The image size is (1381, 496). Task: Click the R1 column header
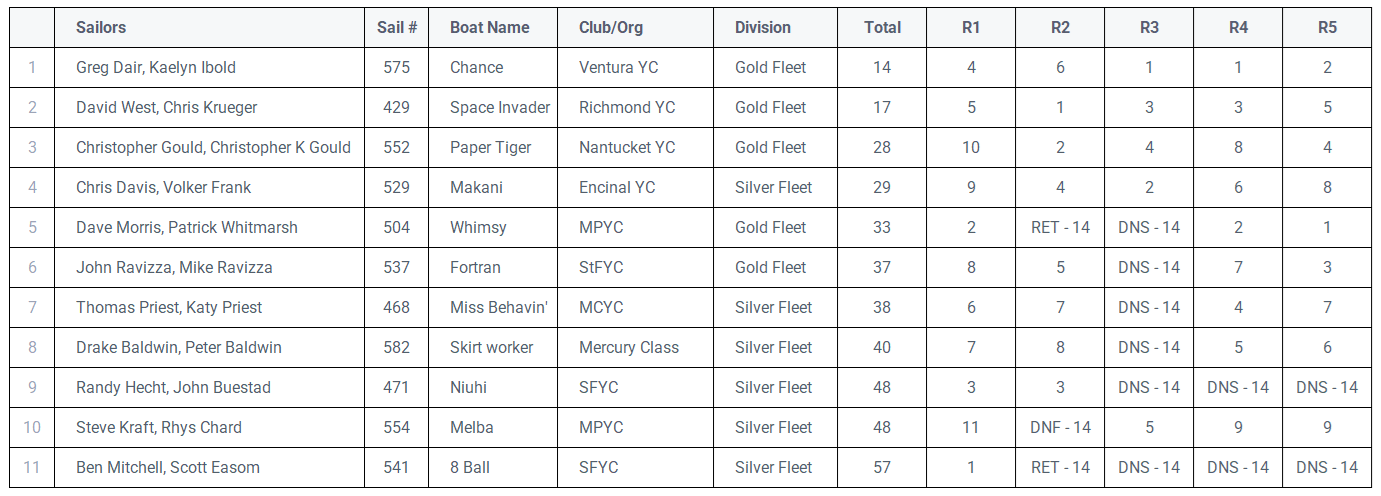click(x=971, y=28)
